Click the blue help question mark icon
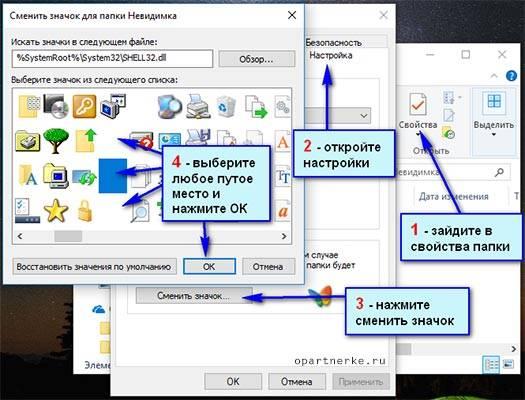 pyautogui.click(x=511, y=76)
